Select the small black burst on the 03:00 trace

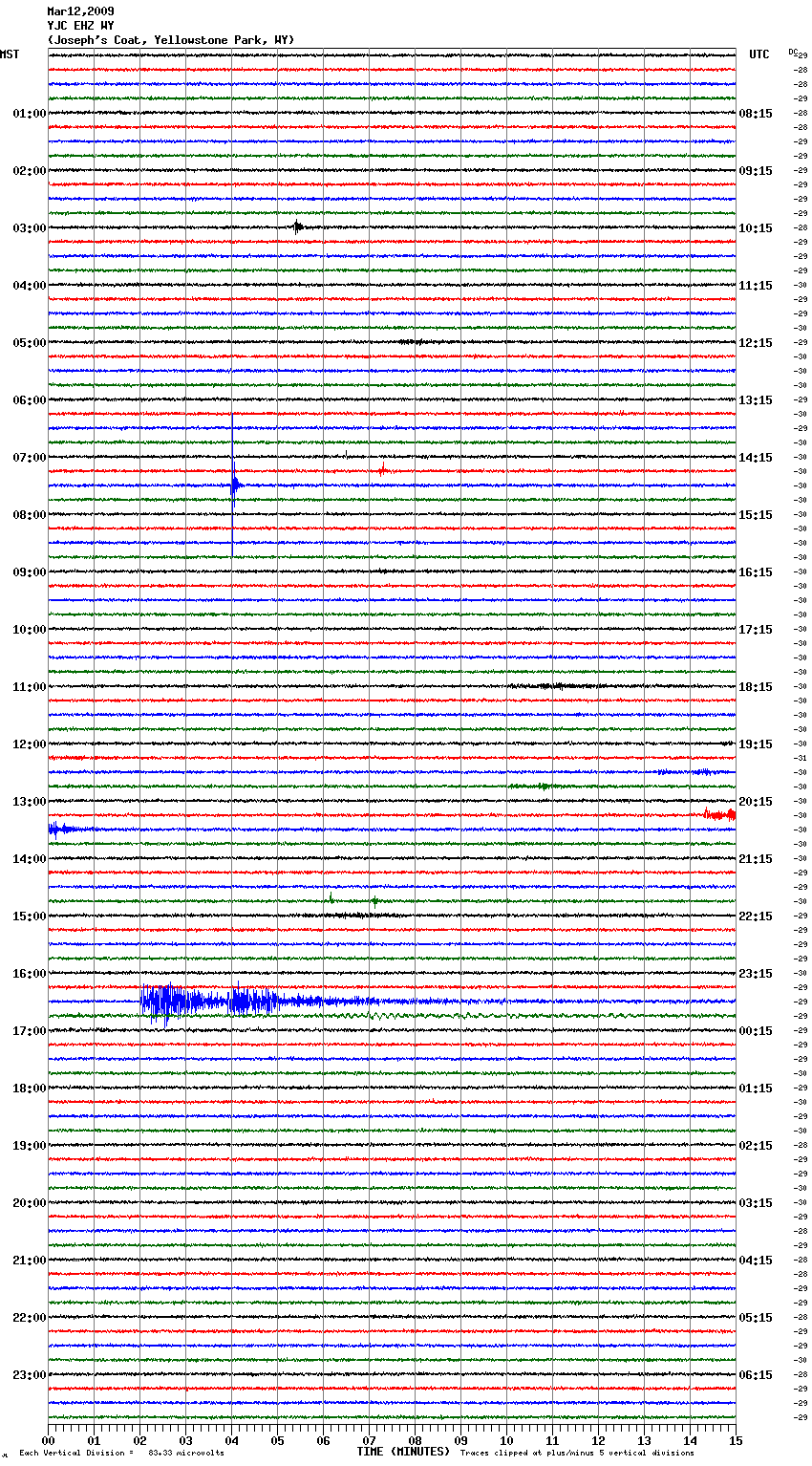(x=298, y=227)
